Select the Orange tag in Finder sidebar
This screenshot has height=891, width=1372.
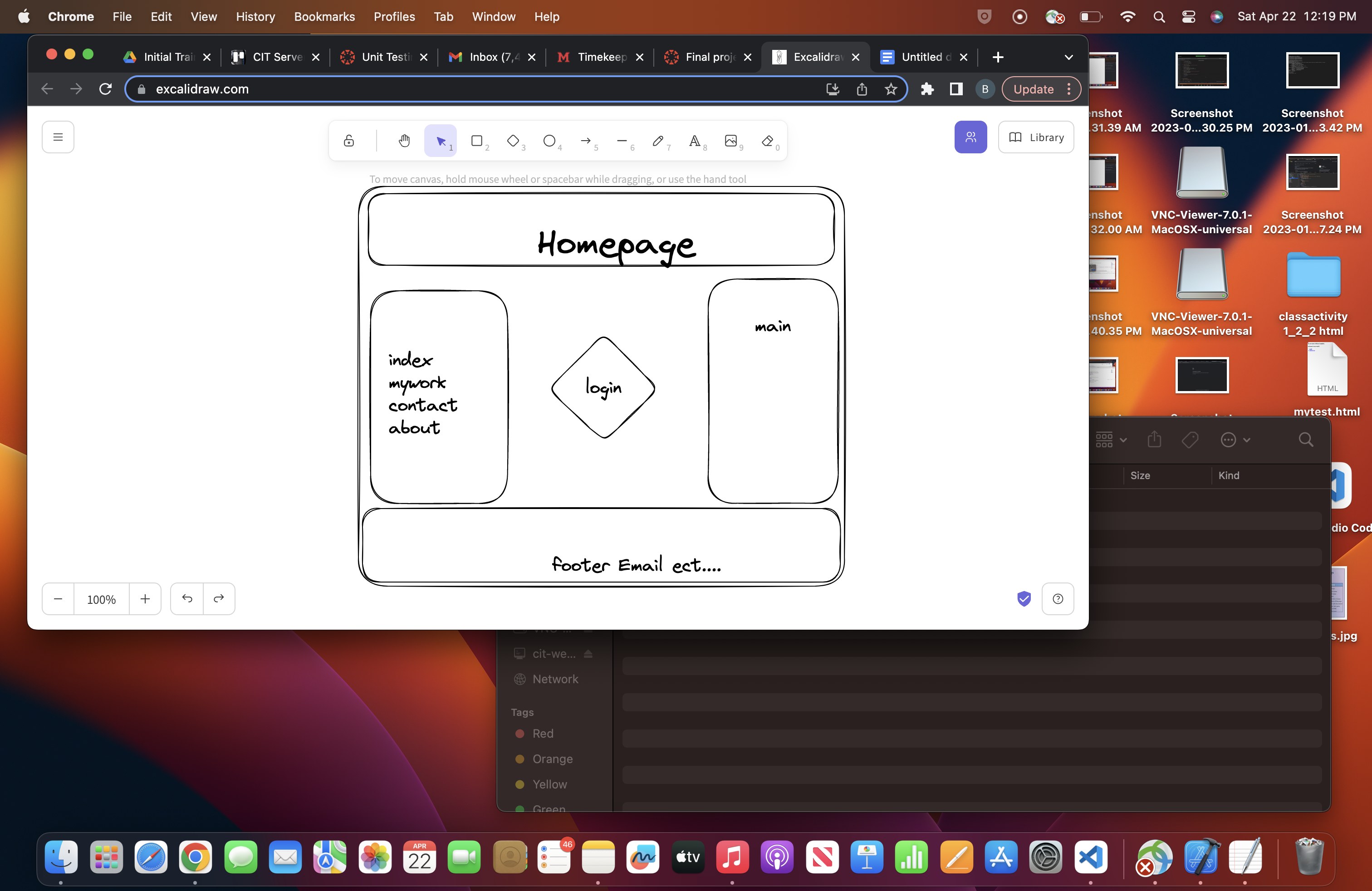coord(552,759)
